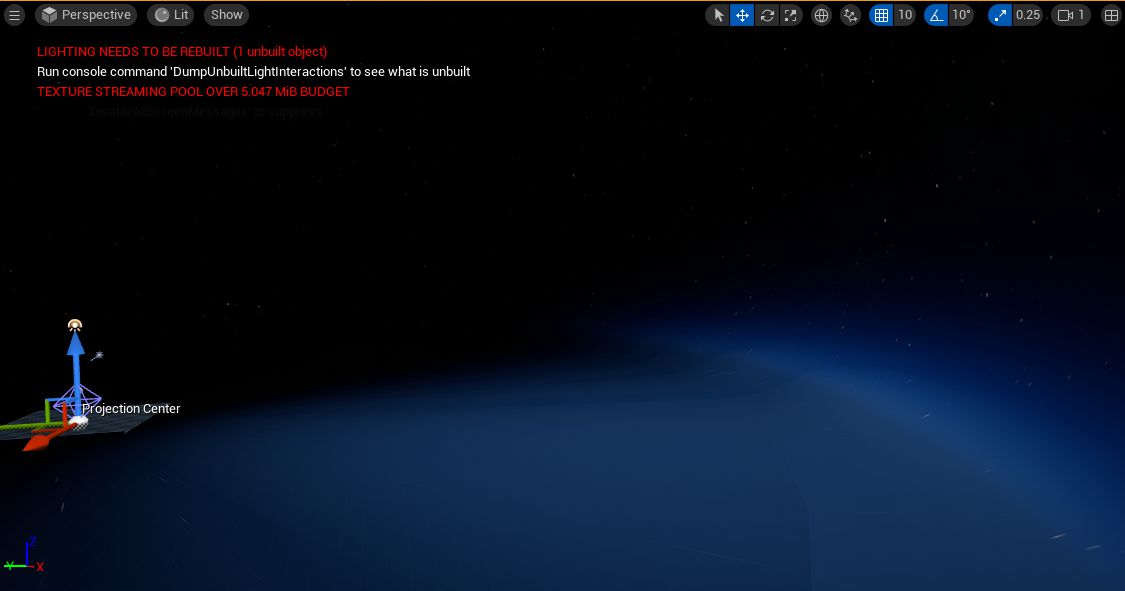This screenshot has width=1125, height=591.
Task: Click the viewport layout maximize/restore icon
Action: coord(1111,15)
